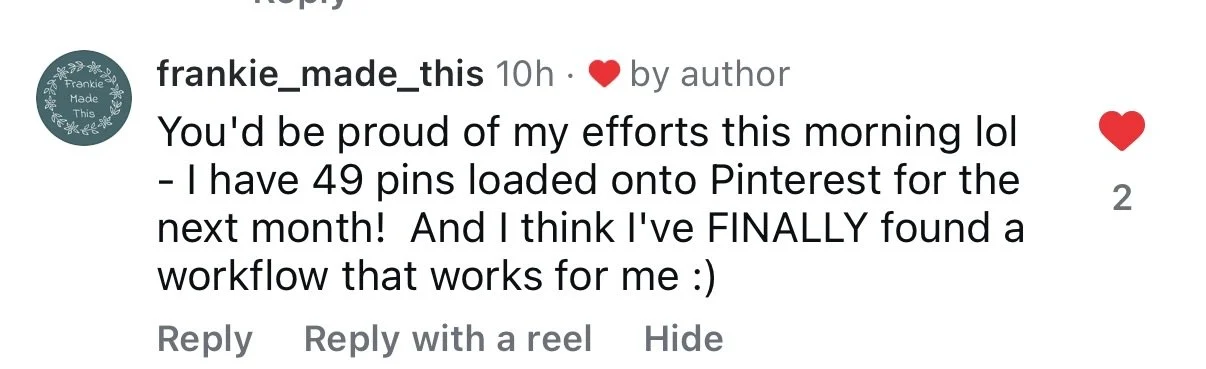
Task: Click the dot separator after 10h
Action: [x=570, y=75]
